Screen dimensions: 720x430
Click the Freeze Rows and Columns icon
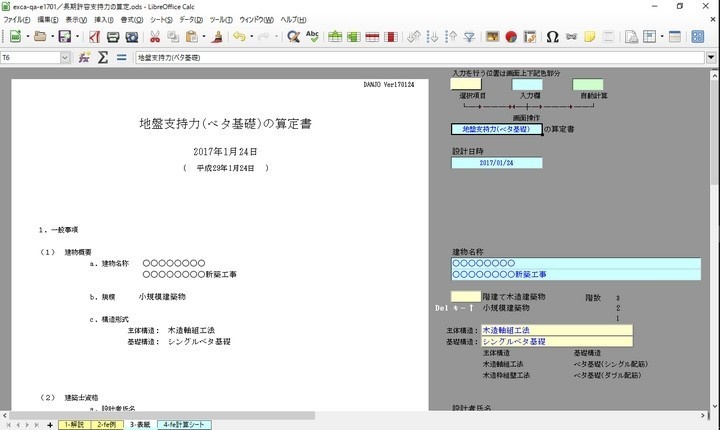tap(650, 37)
